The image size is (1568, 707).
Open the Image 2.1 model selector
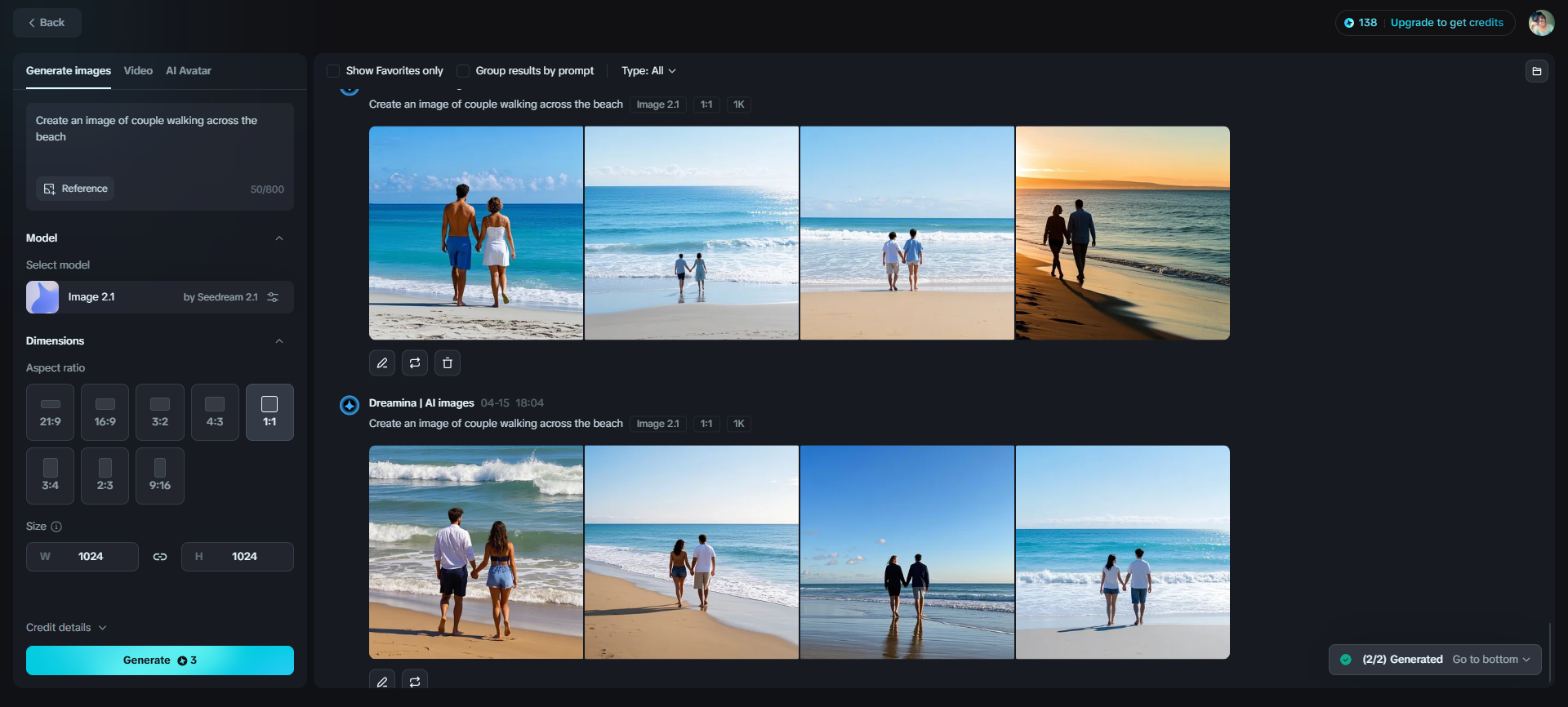[x=160, y=297]
